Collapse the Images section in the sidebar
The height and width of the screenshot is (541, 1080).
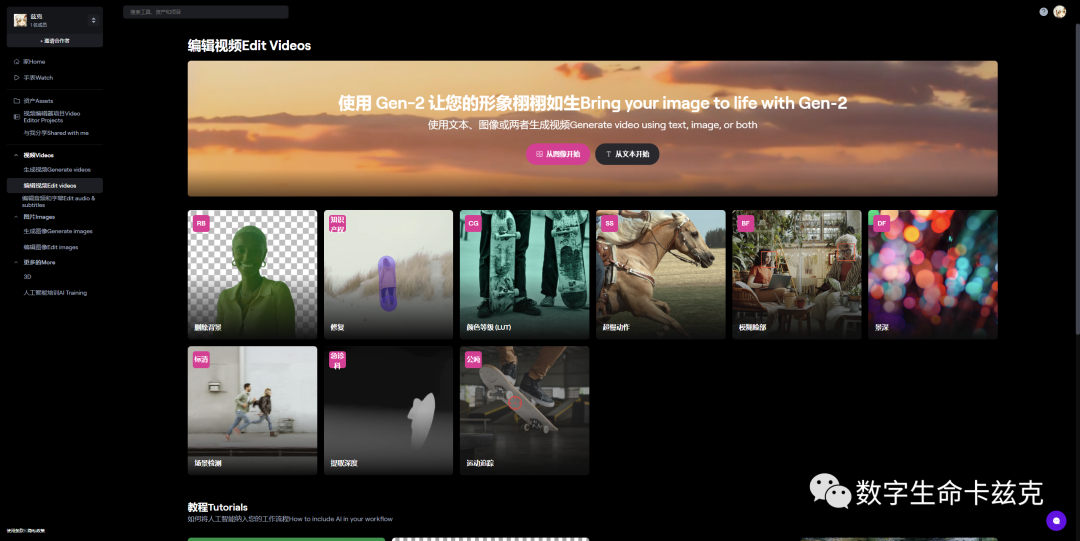coord(16,216)
